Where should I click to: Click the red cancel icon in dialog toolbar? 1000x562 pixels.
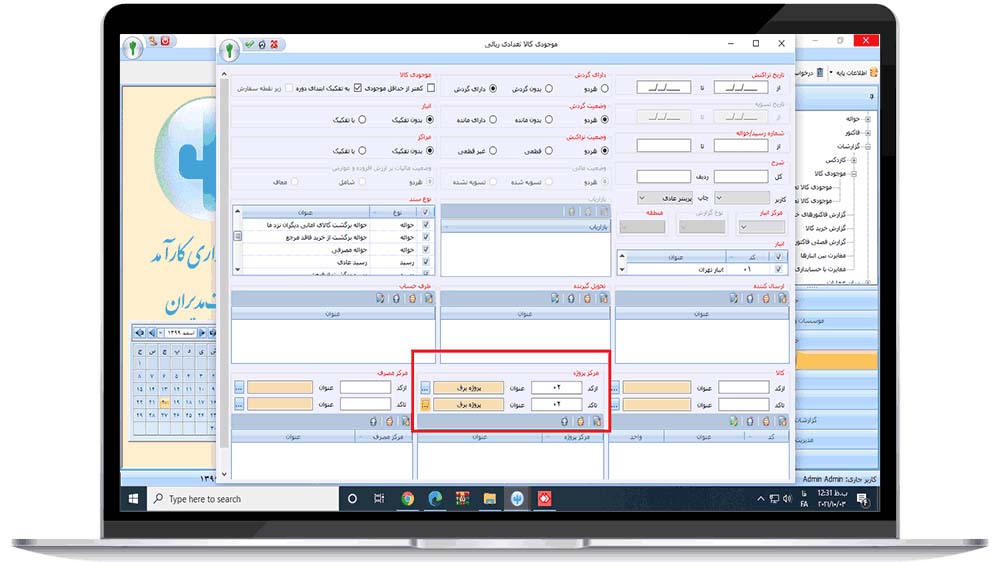tap(274, 44)
